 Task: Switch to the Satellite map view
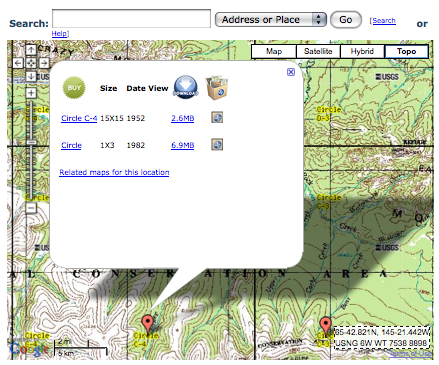click(318, 51)
